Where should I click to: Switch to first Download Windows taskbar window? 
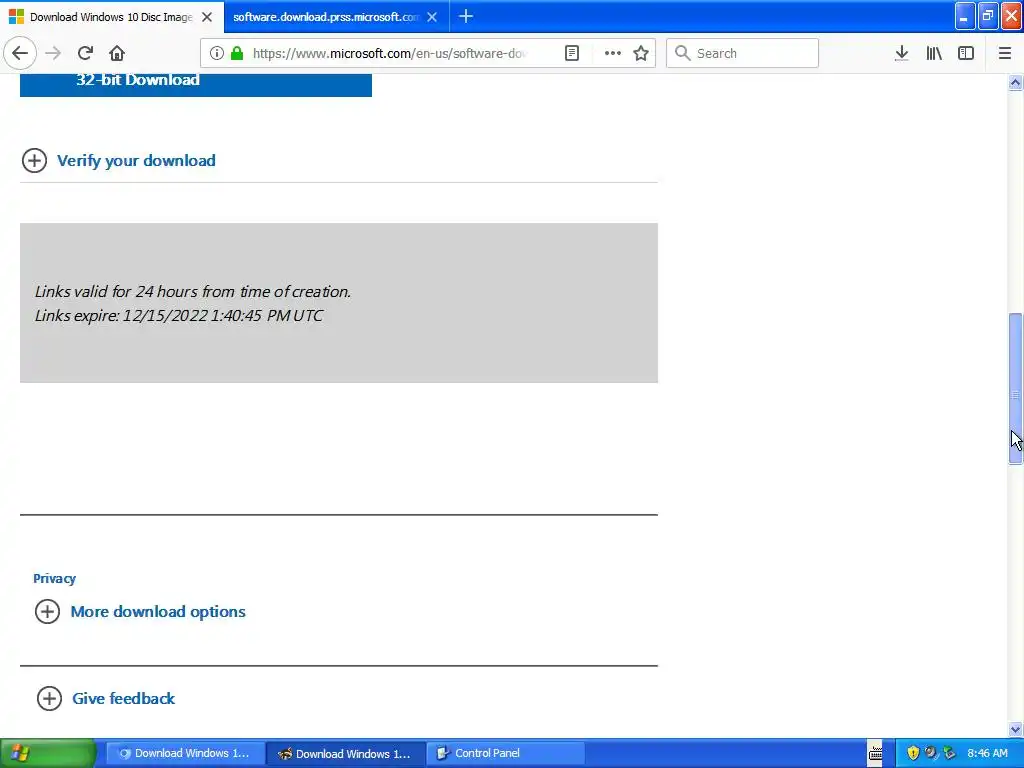click(185, 754)
